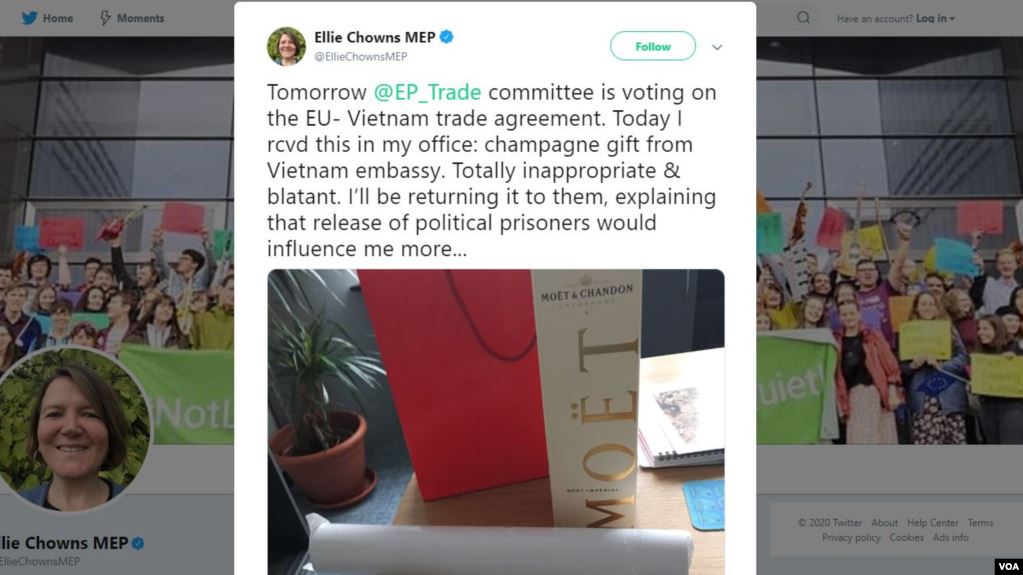Click the @EllieChownsMEP handle in the tweet
This screenshot has width=1023, height=575.
361,57
